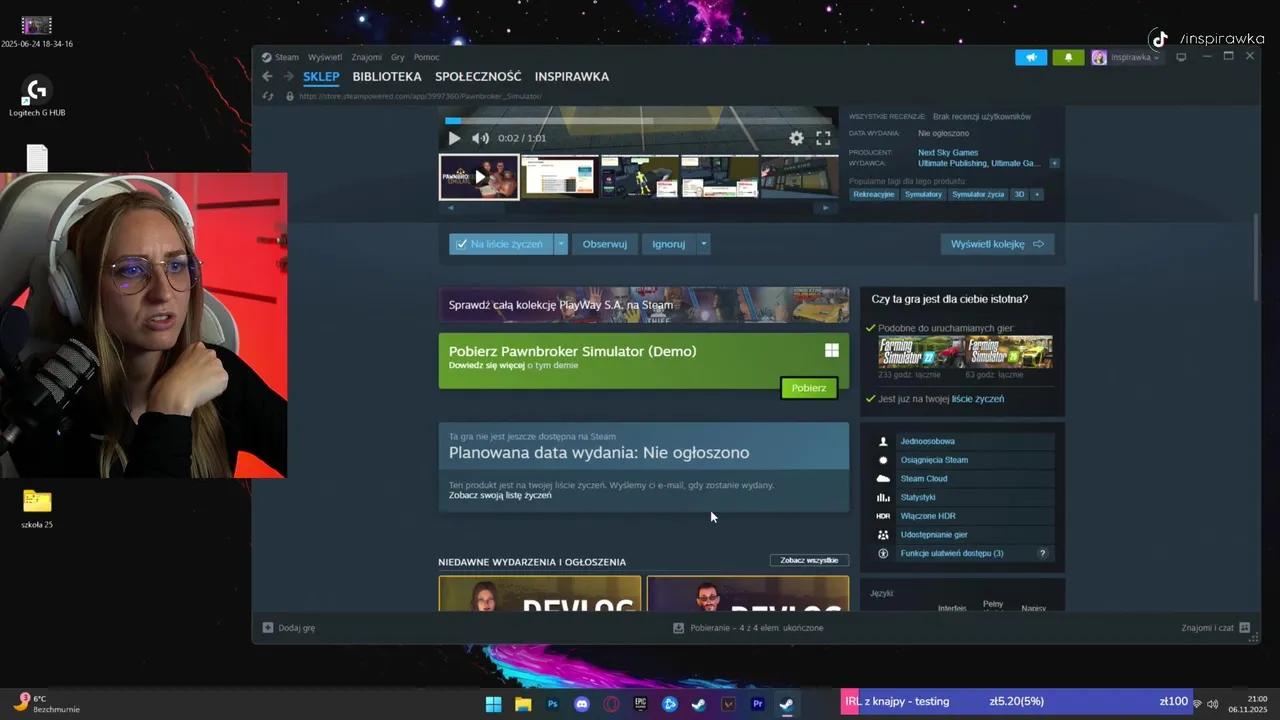Open the Gry menu
This screenshot has width=1280, height=720.
point(398,57)
